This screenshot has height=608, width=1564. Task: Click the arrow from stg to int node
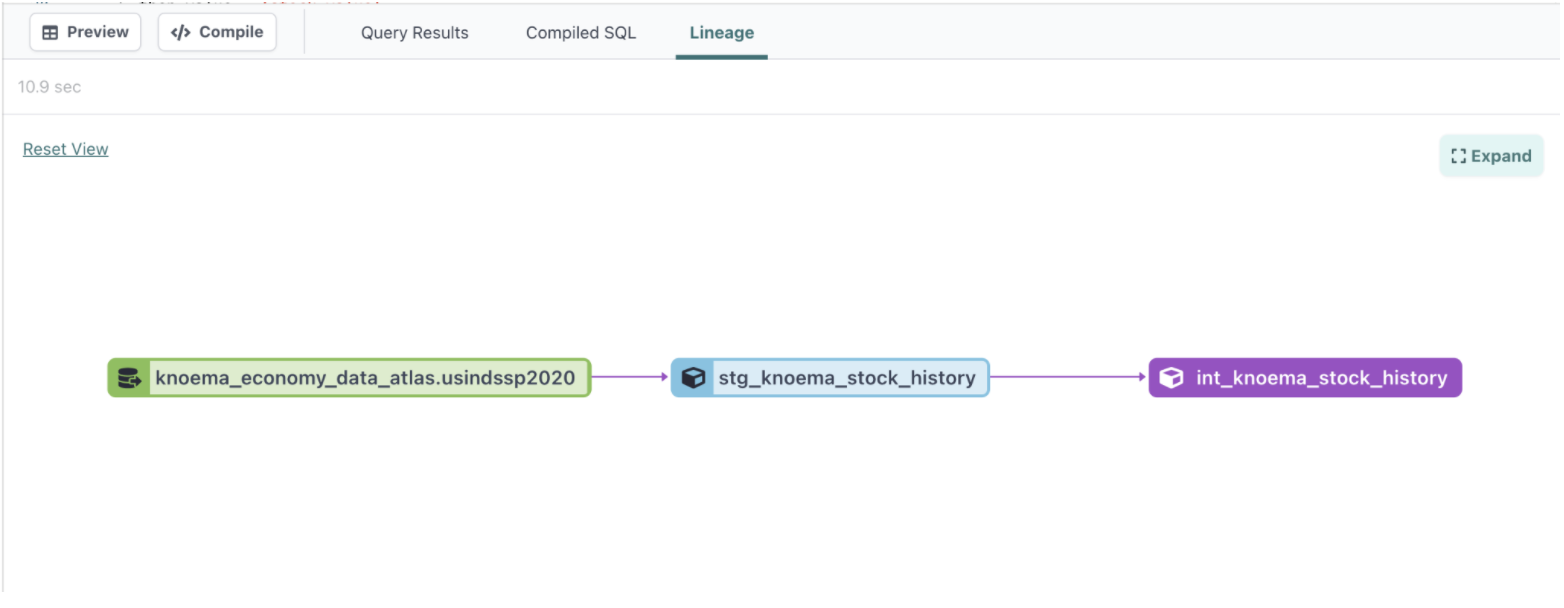tap(1068, 377)
